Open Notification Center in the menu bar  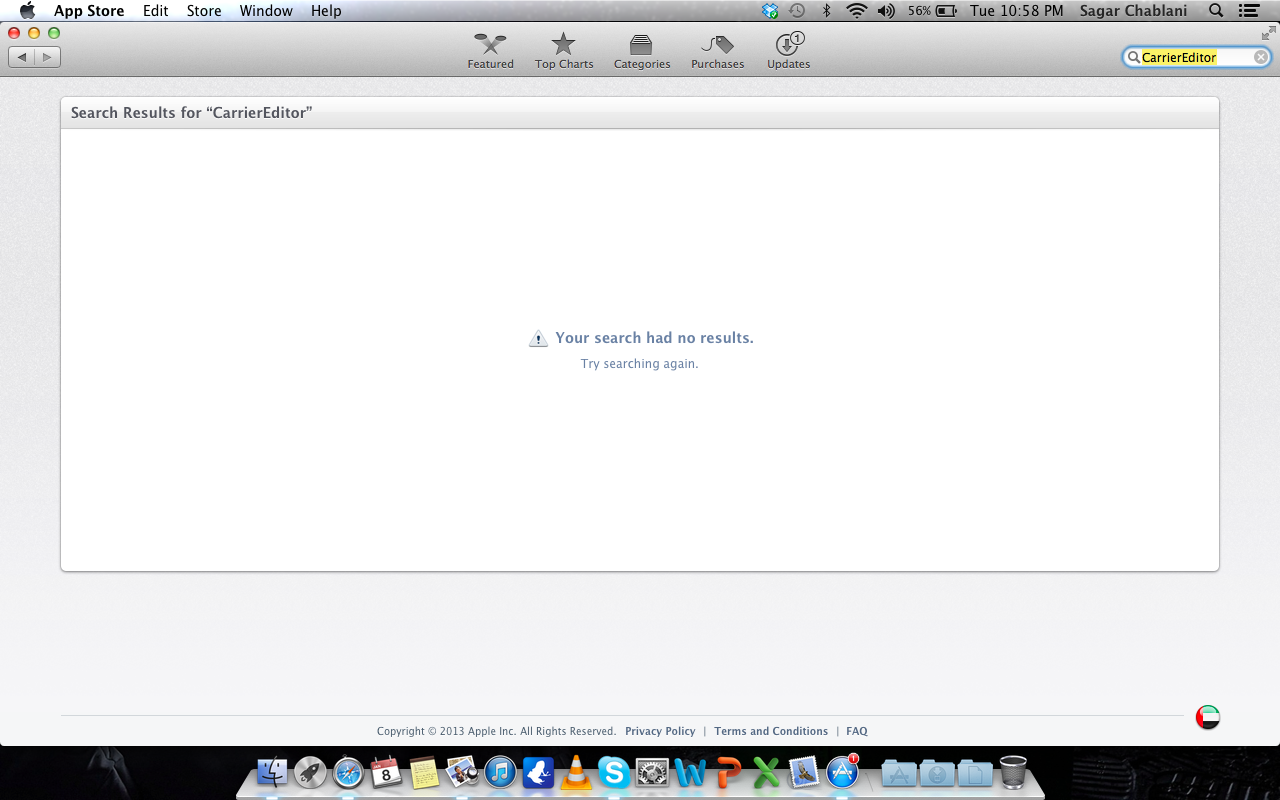1249,11
